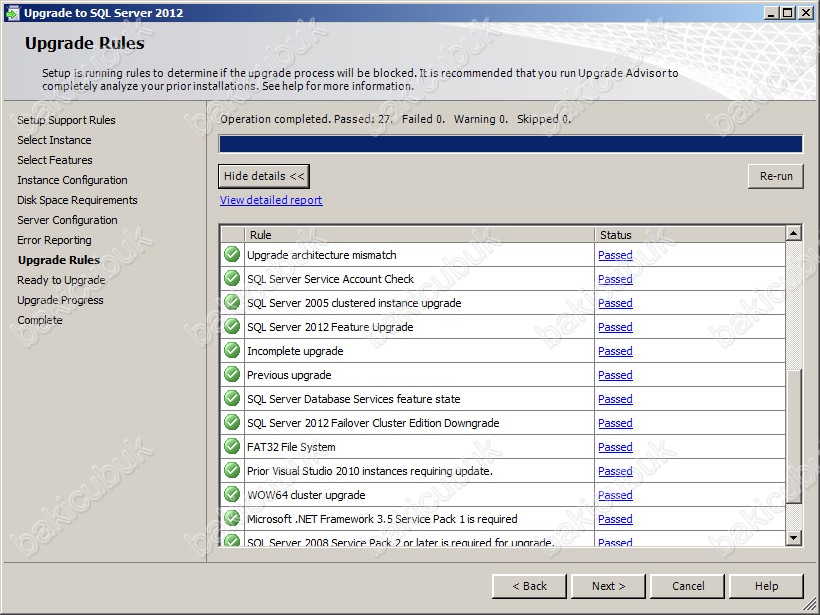
Task: Select Complete step in sidebar
Action: pos(40,320)
